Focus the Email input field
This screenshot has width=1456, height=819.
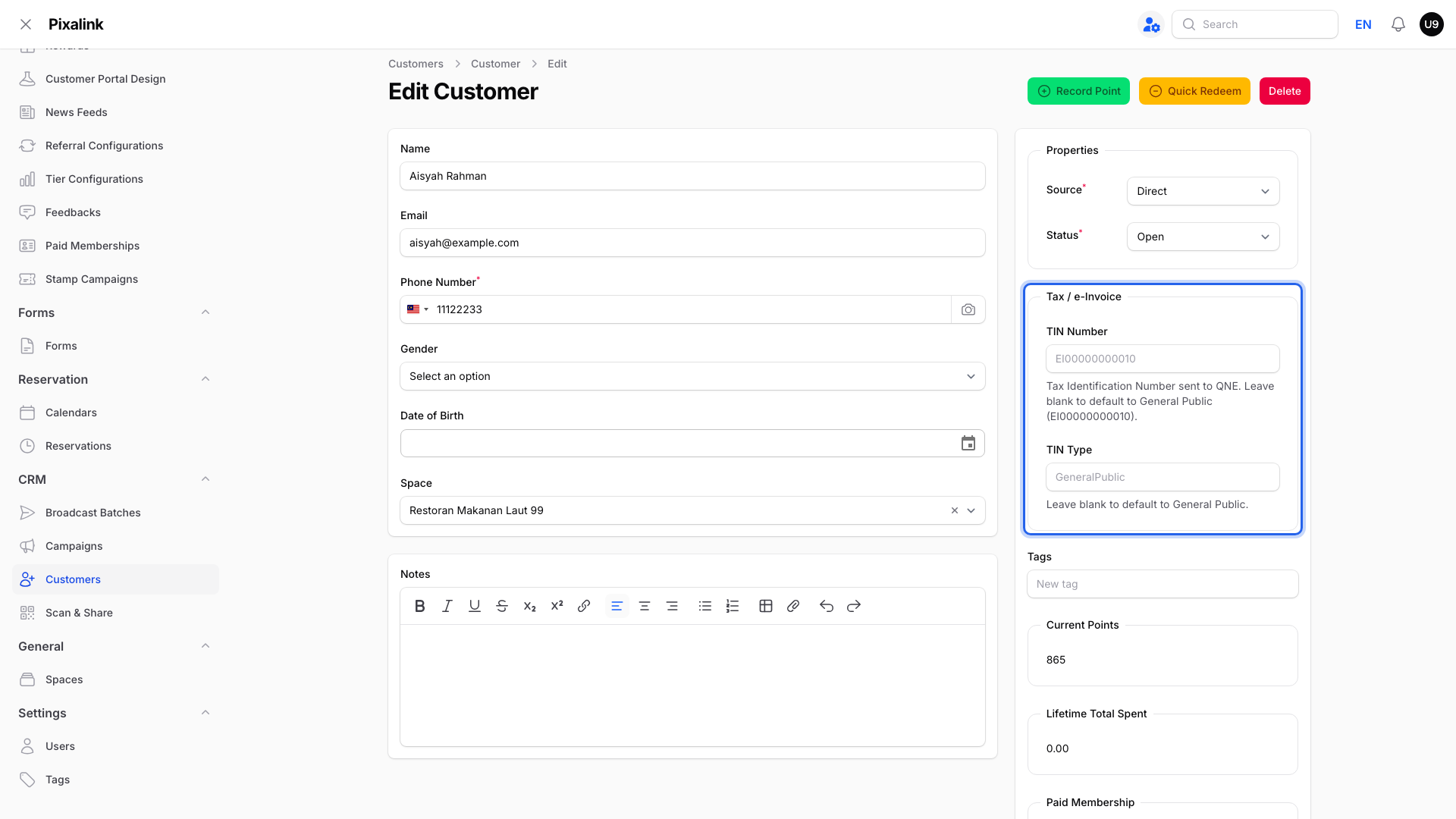coord(692,243)
